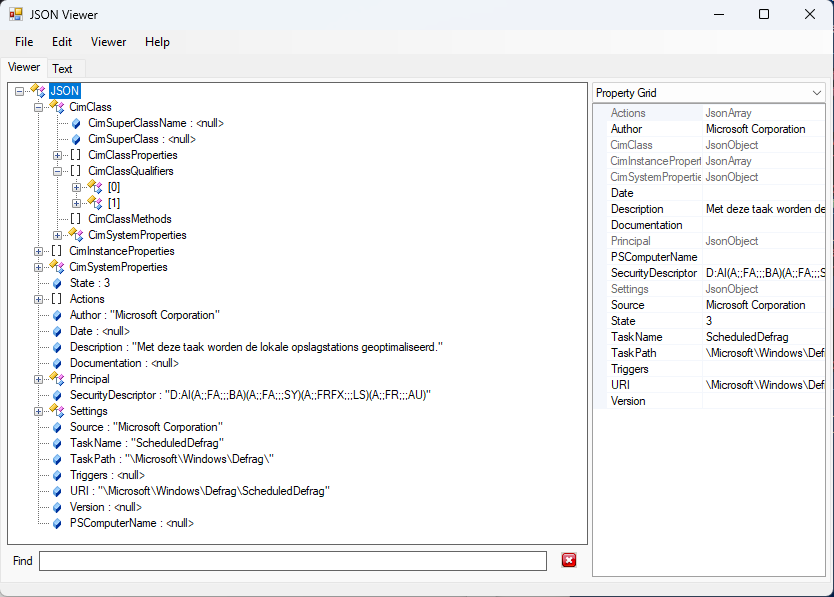Collapse the CimClassQualifiers node
Image resolution: width=834 pixels, height=597 pixels.
tap(58, 171)
